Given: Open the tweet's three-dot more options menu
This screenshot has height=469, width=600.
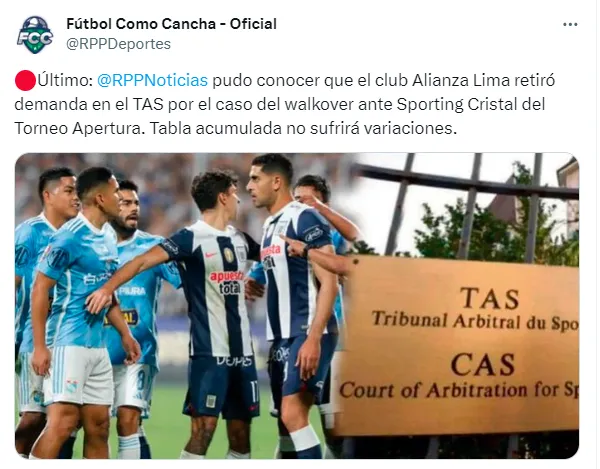Looking at the screenshot, I should coord(570,24).
